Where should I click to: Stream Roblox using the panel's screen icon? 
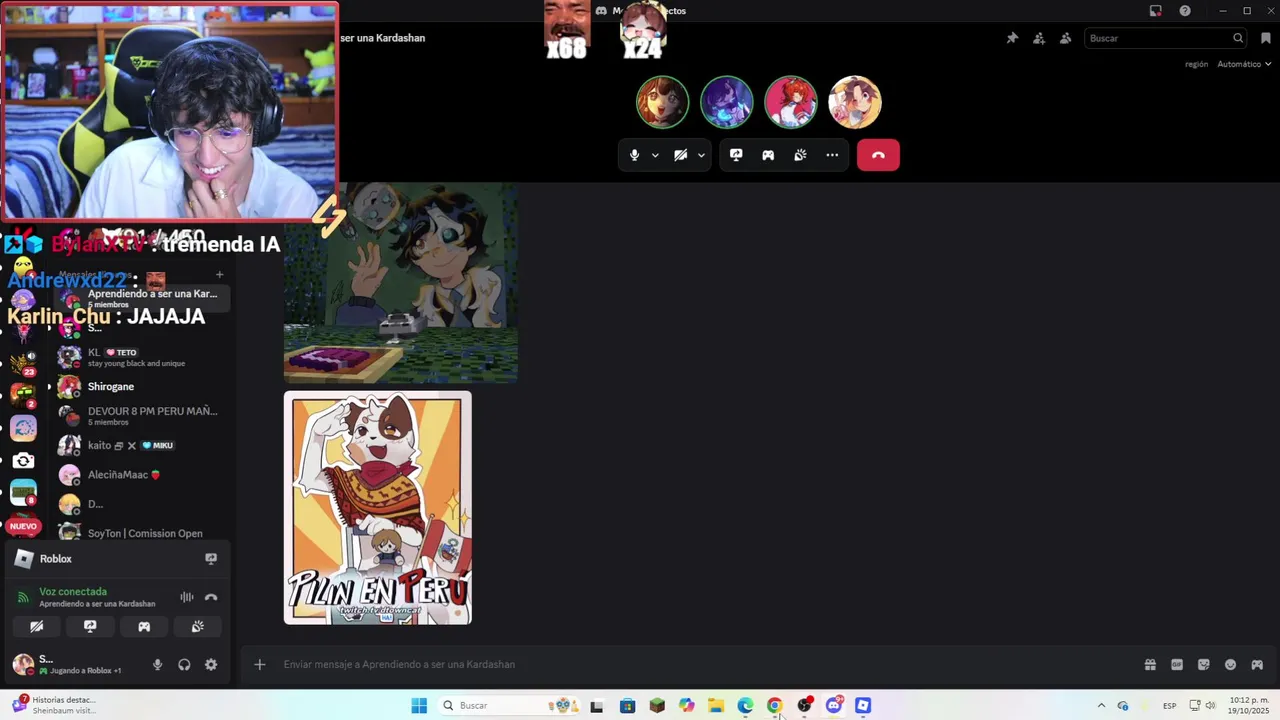211,559
